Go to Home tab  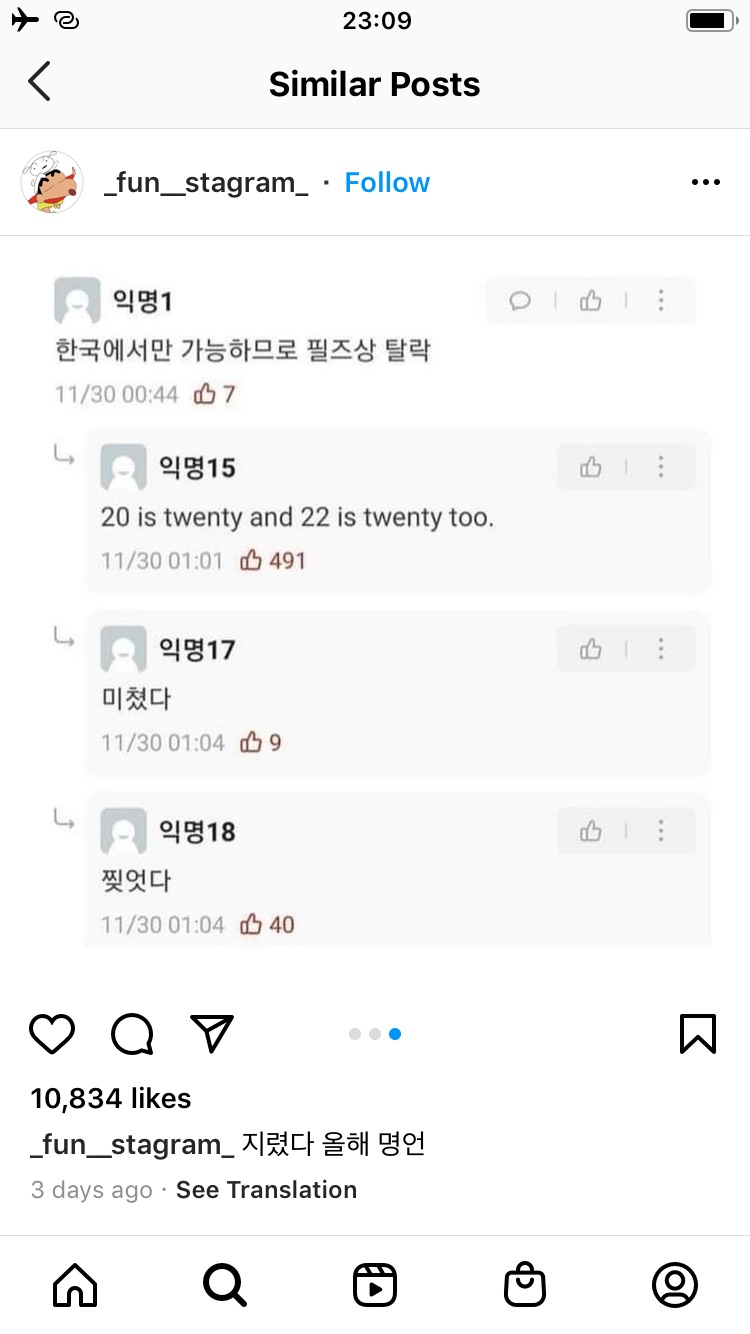coord(75,1284)
